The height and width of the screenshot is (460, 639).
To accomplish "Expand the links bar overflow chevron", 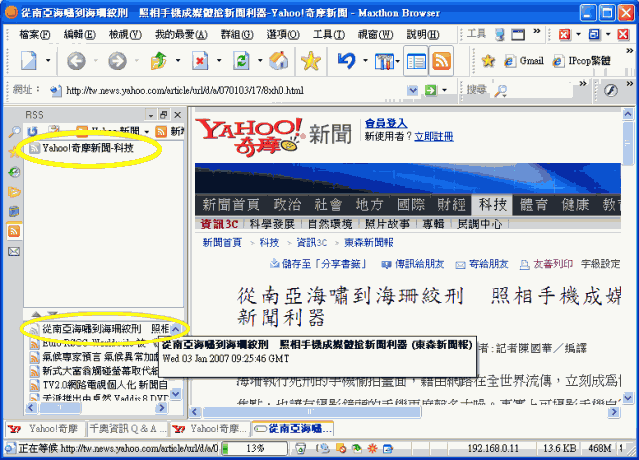I will pyautogui.click(x=630, y=51).
